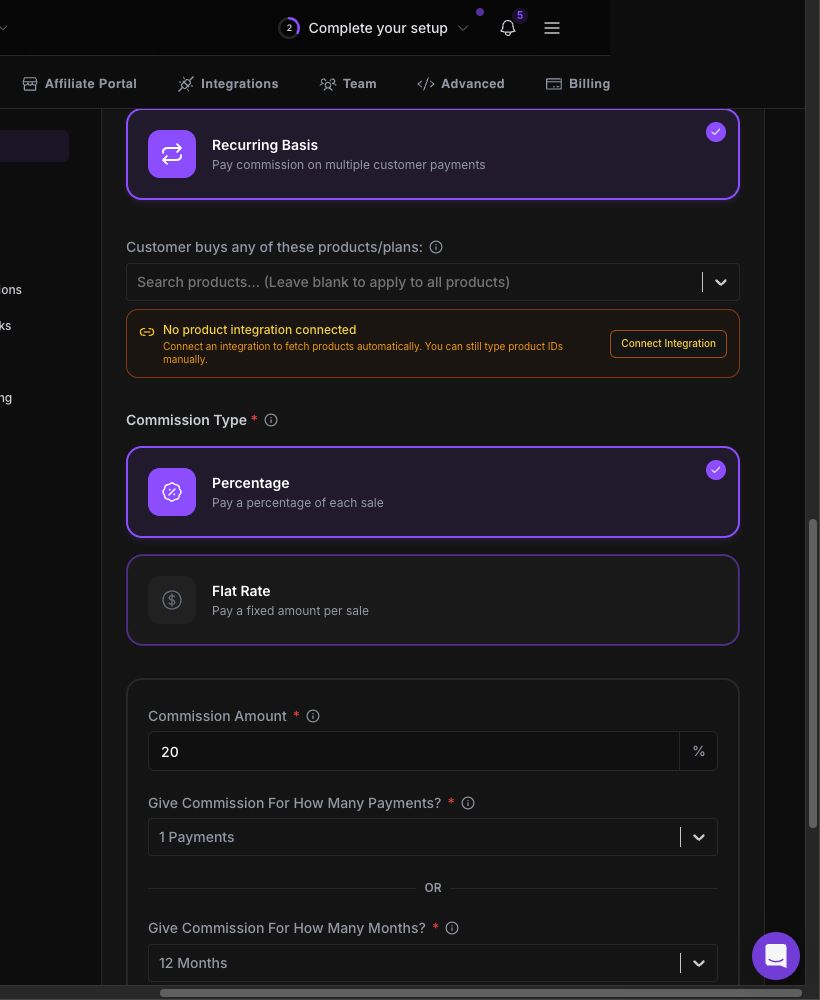Expand the Complete your setup menu
820x1000 pixels.
tap(374, 28)
